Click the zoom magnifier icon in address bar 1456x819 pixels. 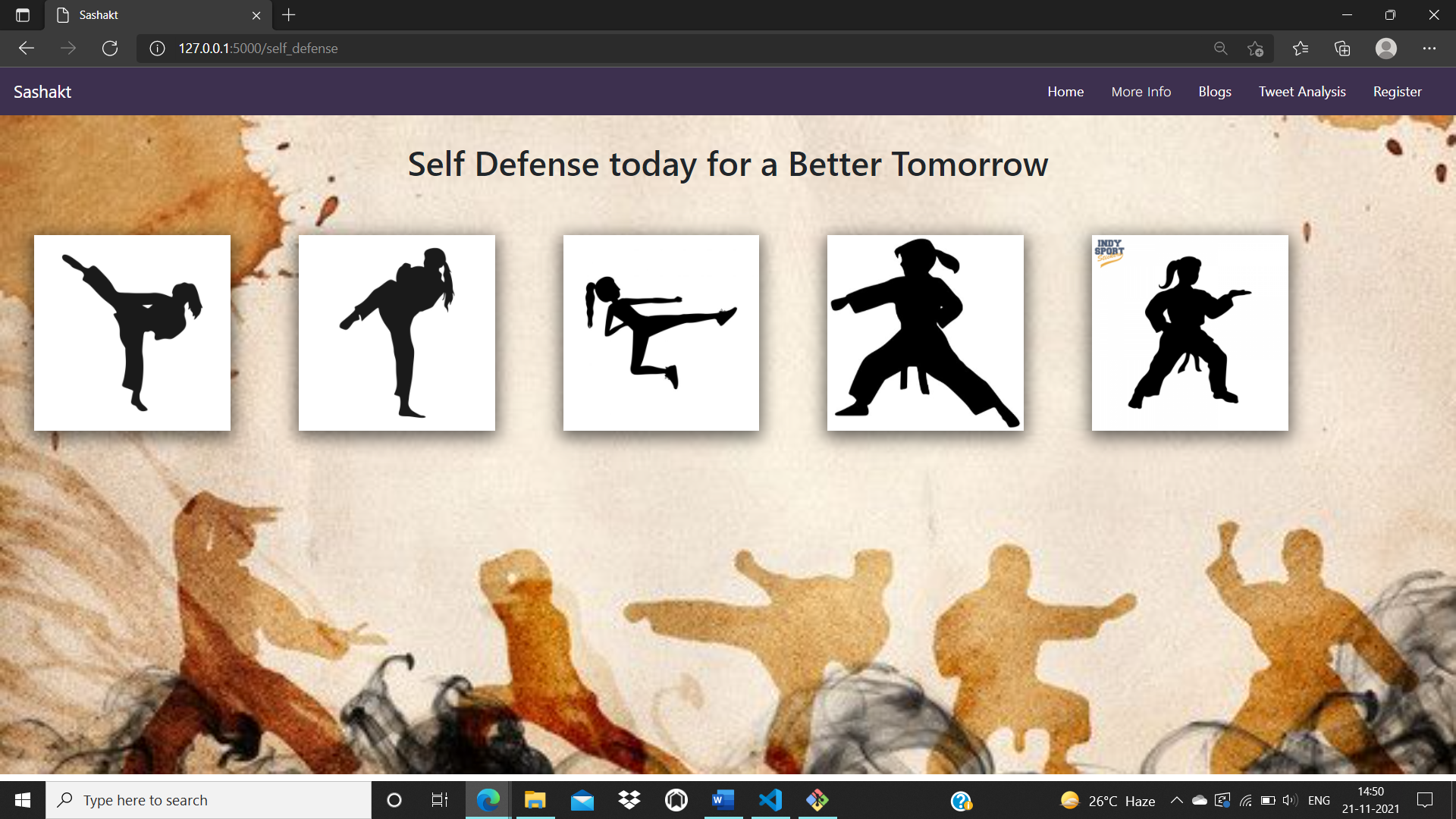1220,49
